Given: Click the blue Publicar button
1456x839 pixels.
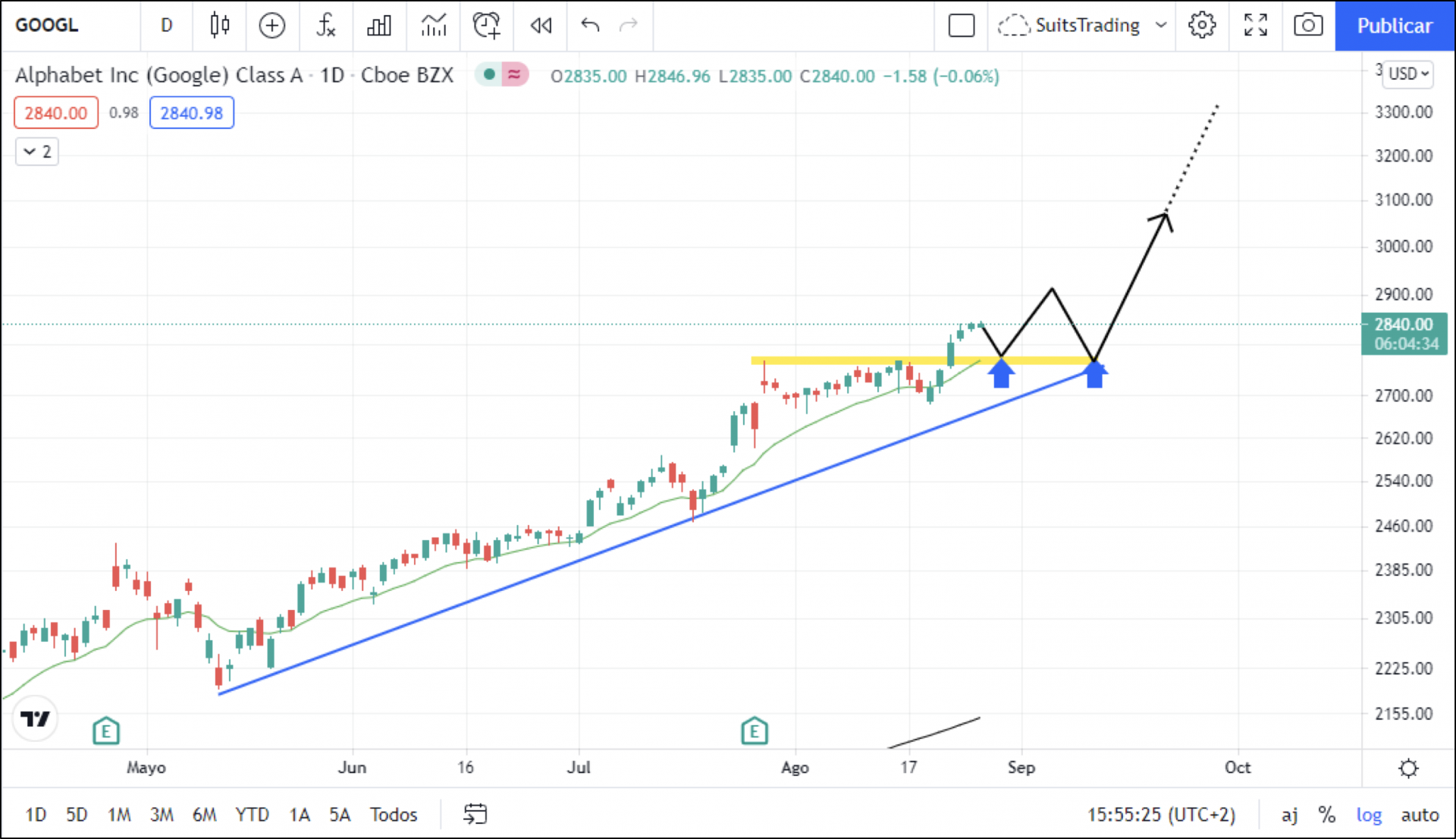Looking at the screenshot, I should (1394, 25).
